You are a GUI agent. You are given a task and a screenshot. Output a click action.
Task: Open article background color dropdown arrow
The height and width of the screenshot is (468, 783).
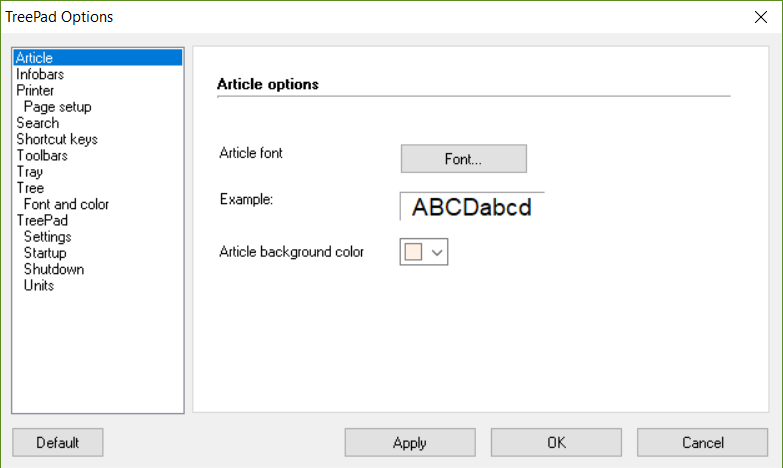(x=437, y=253)
